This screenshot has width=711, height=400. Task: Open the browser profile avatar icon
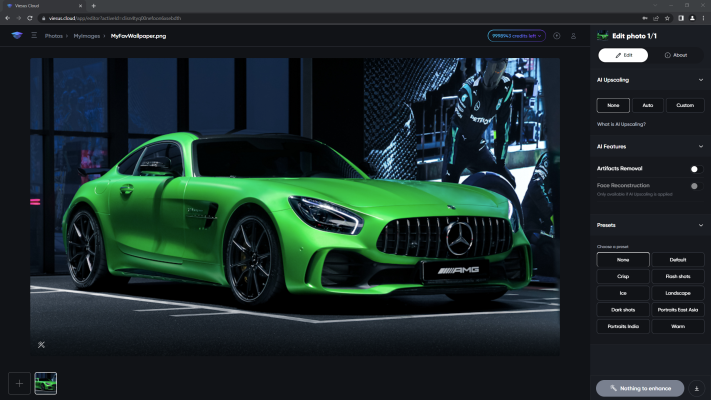point(692,18)
